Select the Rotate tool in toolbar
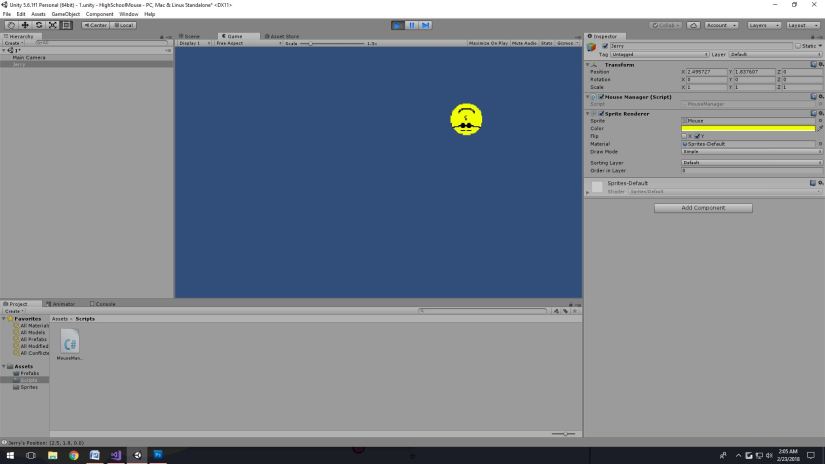The width and height of the screenshot is (825, 464). (39, 25)
